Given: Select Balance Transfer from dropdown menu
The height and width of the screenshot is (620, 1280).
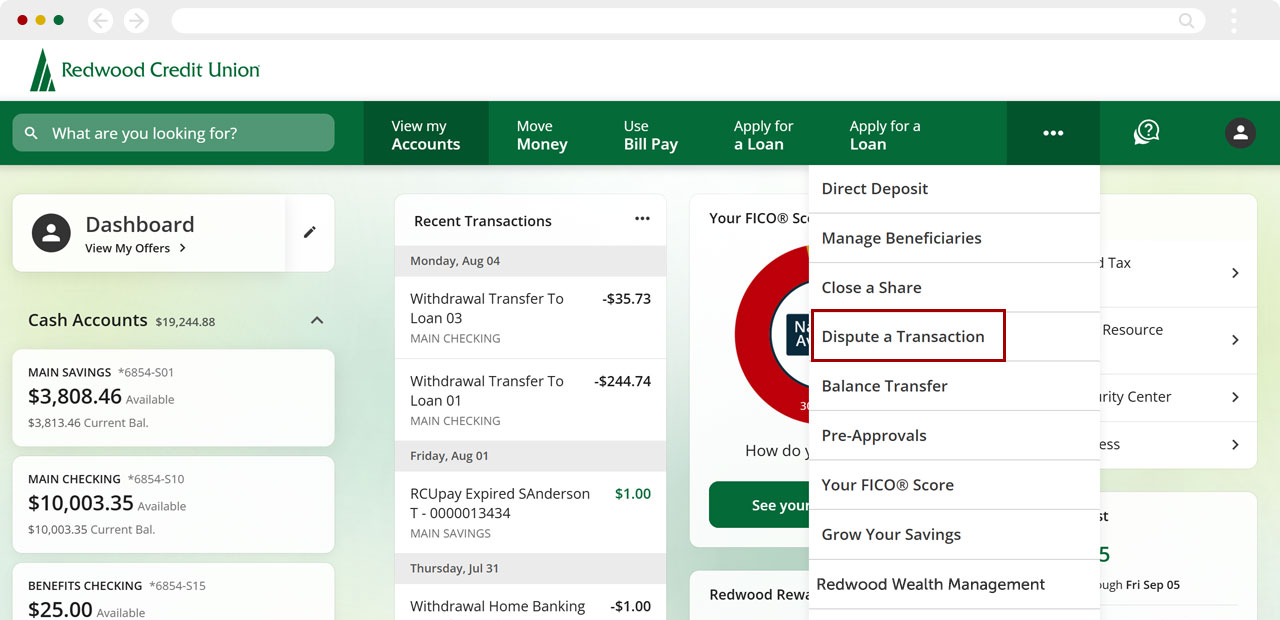Looking at the screenshot, I should [x=884, y=386].
